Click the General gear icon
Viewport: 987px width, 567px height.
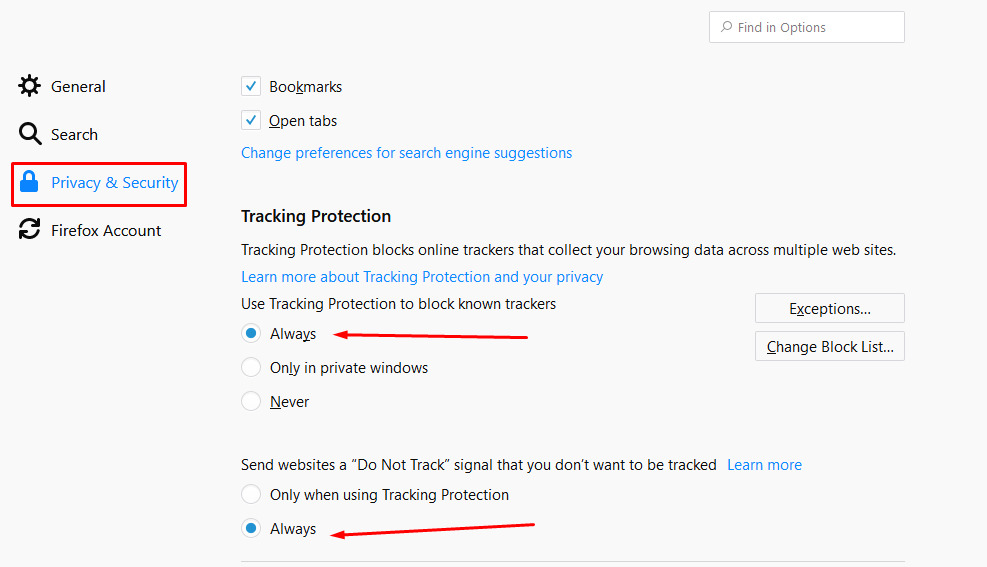30,86
